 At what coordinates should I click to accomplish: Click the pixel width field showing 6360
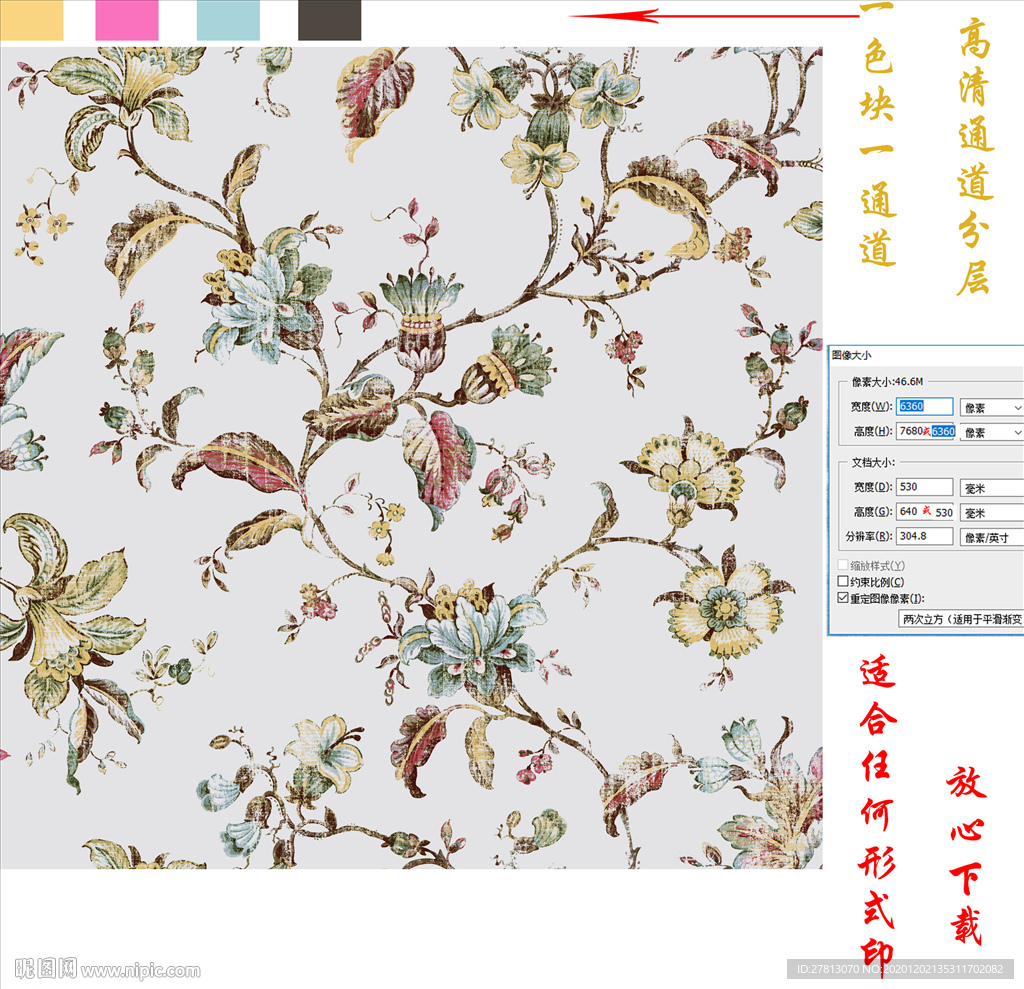(924, 406)
